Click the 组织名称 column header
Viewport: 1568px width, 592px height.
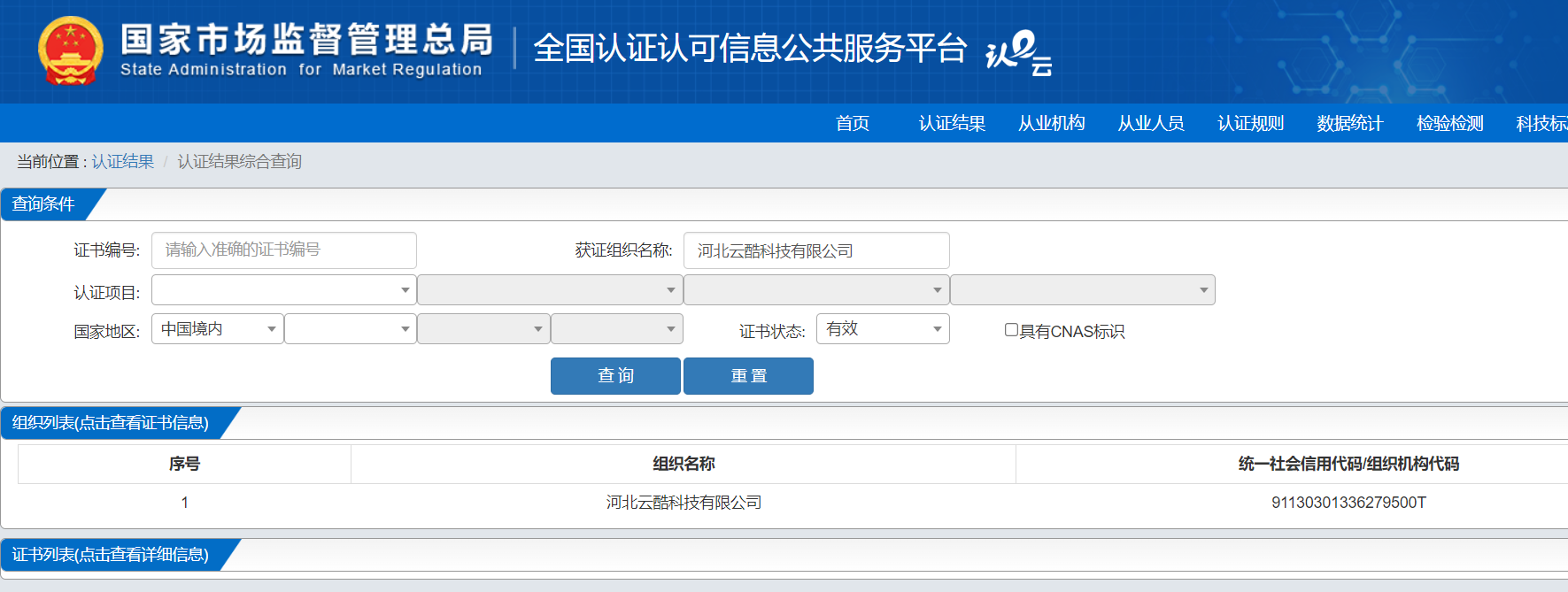[x=684, y=464]
